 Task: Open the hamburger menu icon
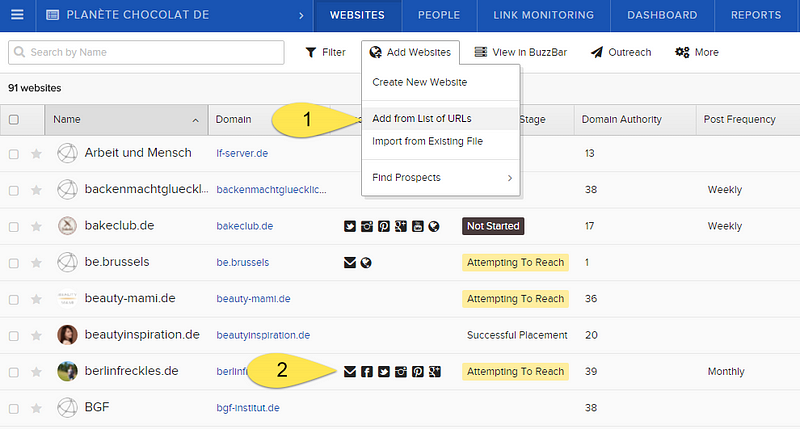coord(17,15)
